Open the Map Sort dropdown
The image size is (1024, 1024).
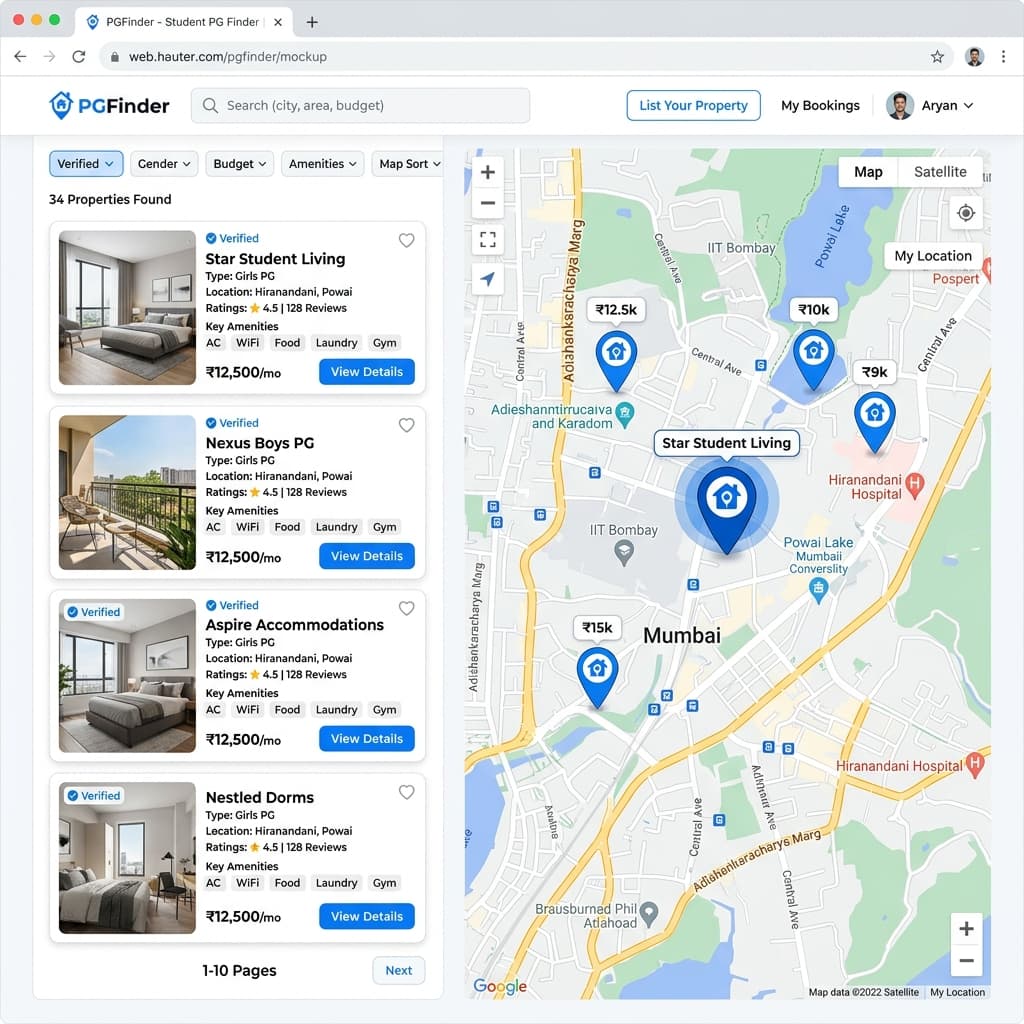[409, 164]
